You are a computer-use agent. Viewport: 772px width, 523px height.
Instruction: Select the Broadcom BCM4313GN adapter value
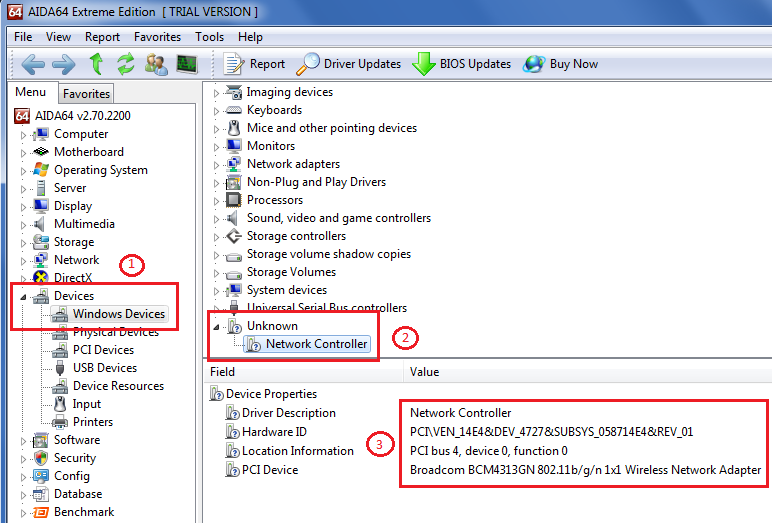point(585,470)
